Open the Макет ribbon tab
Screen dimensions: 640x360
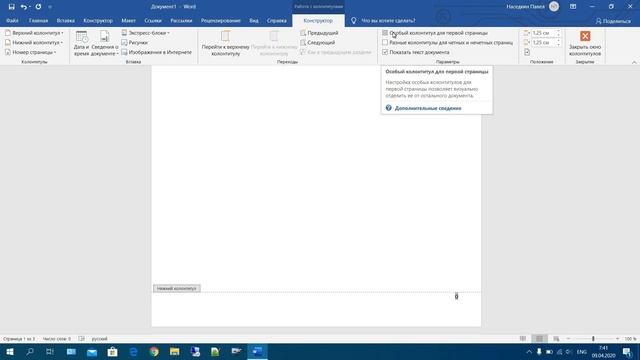click(128, 20)
